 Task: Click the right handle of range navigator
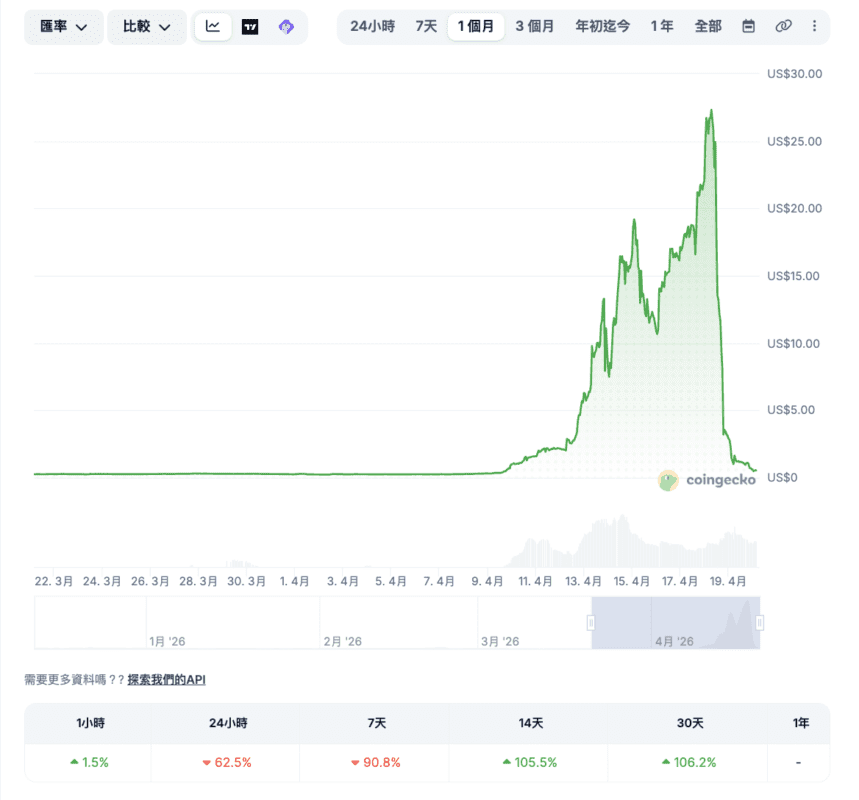click(760, 623)
